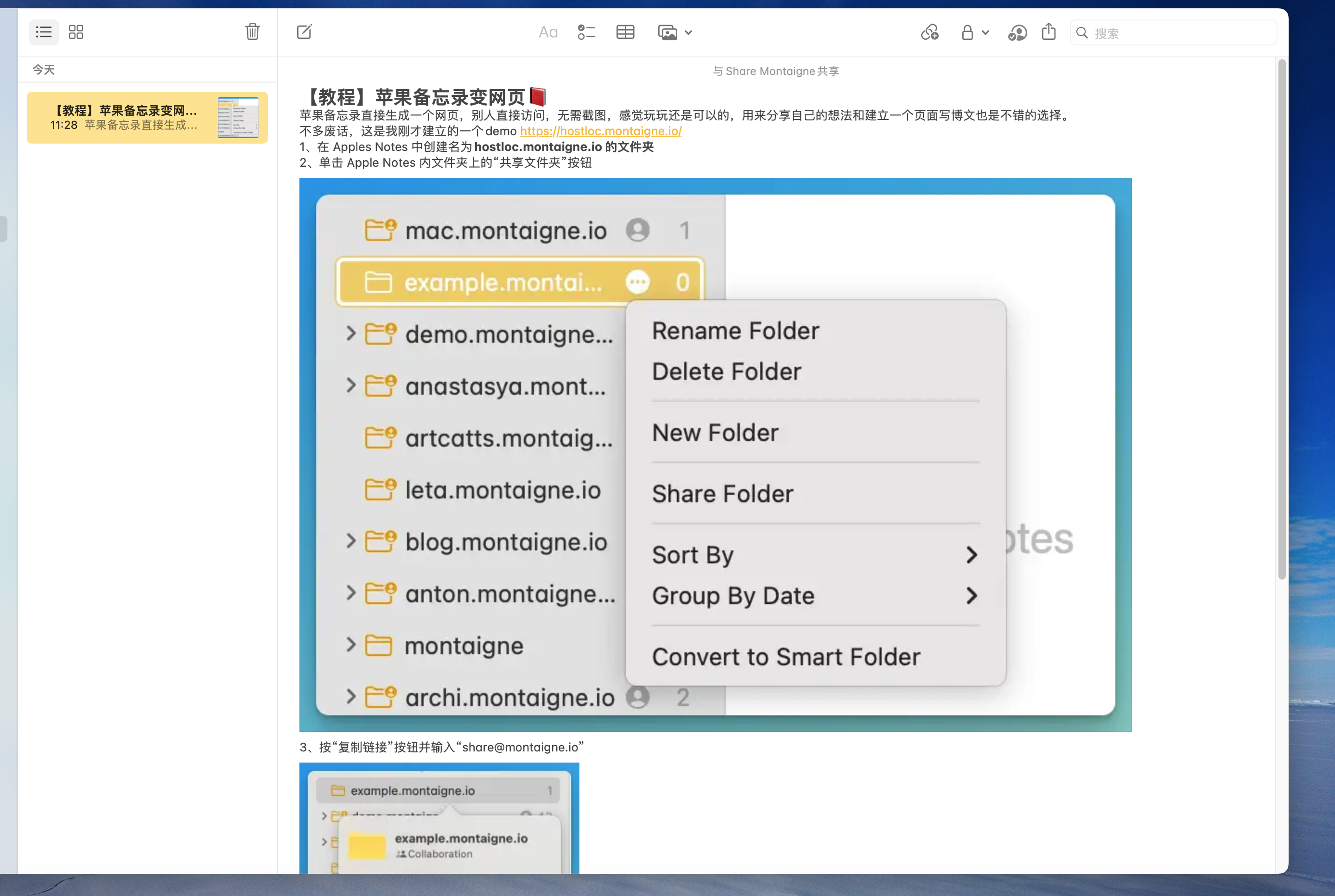1335x896 pixels.
Task: Click the bold text hostloc.montaigne.io 的文件夹
Action: pos(564,147)
